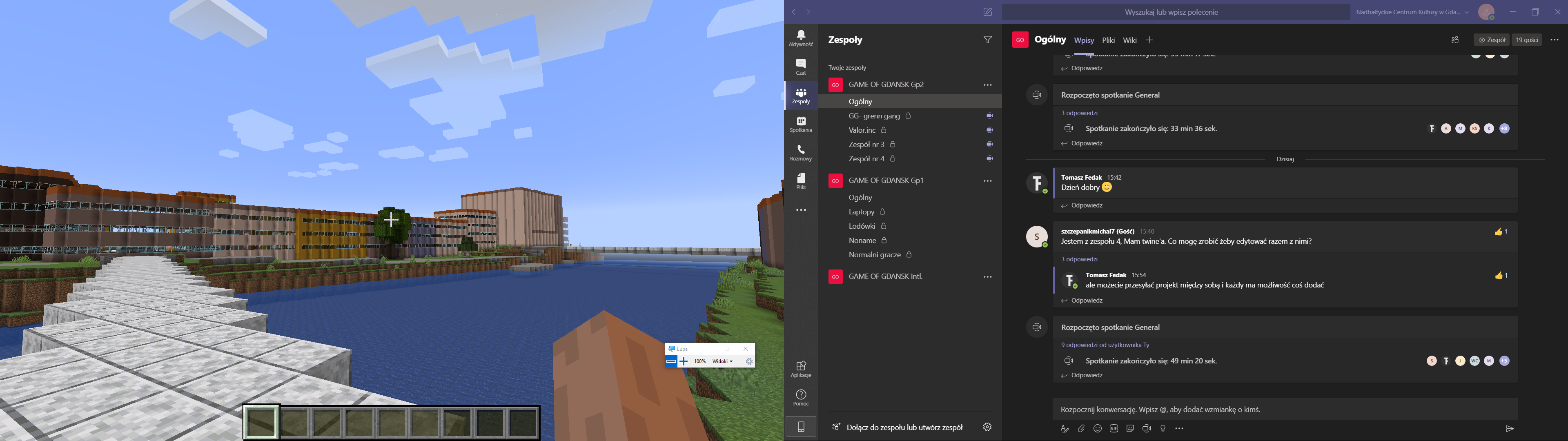Open more options for GAME OF GDANSK Gp1

point(988,181)
